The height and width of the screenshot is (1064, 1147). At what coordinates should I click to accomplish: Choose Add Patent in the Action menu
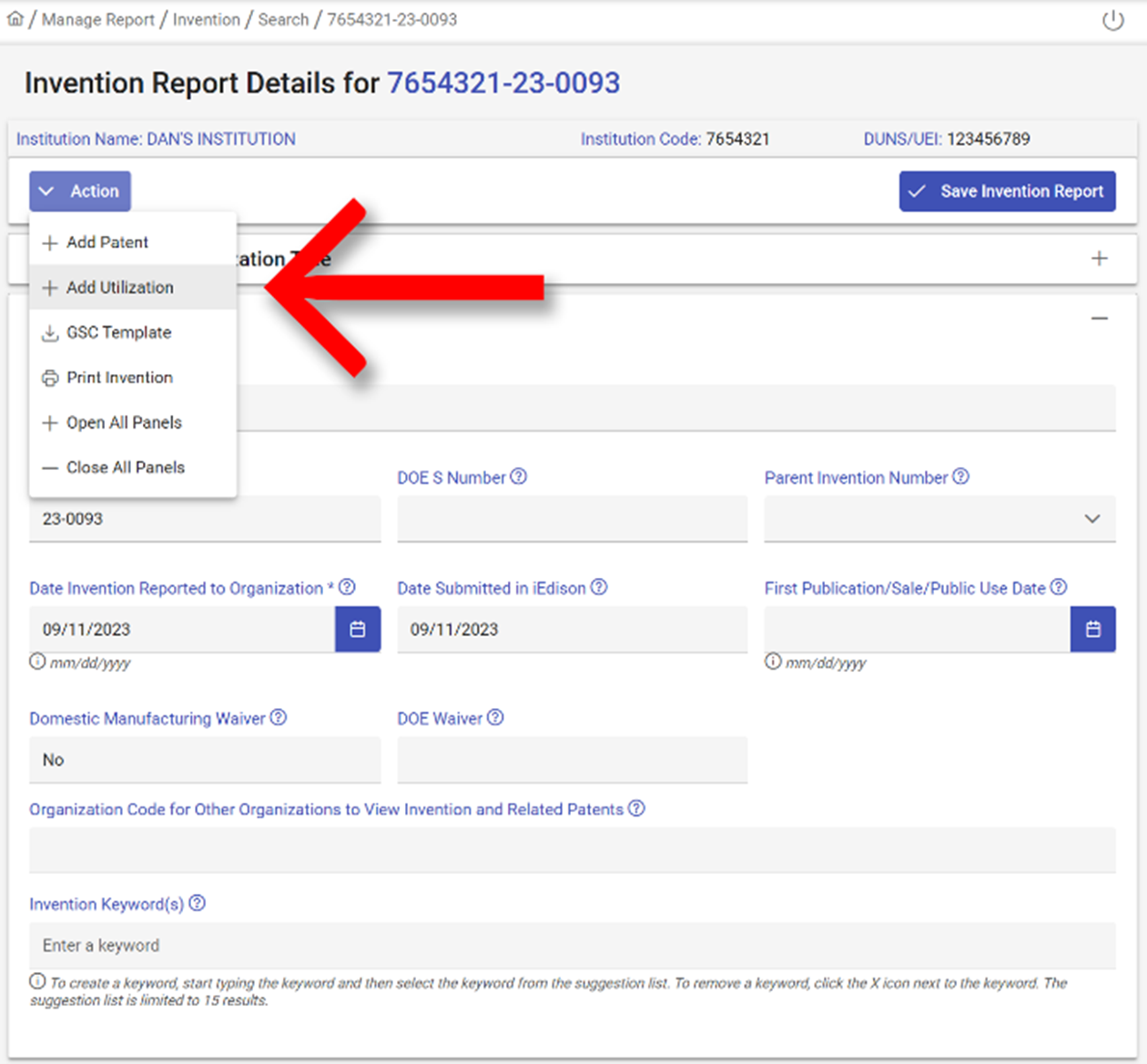pos(107,242)
